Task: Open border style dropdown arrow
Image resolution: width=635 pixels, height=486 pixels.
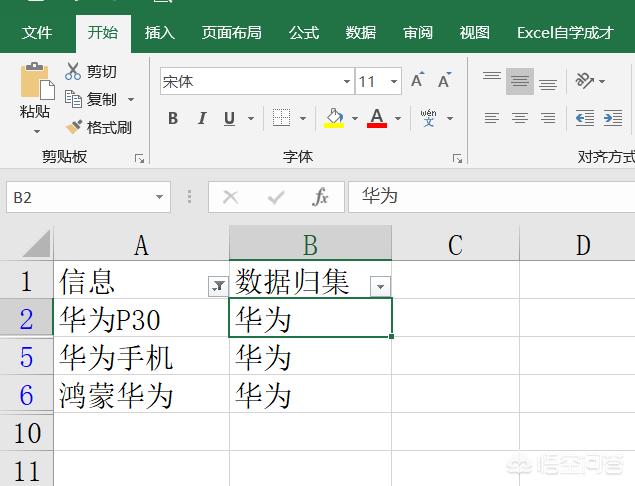Action: coord(303,118)
